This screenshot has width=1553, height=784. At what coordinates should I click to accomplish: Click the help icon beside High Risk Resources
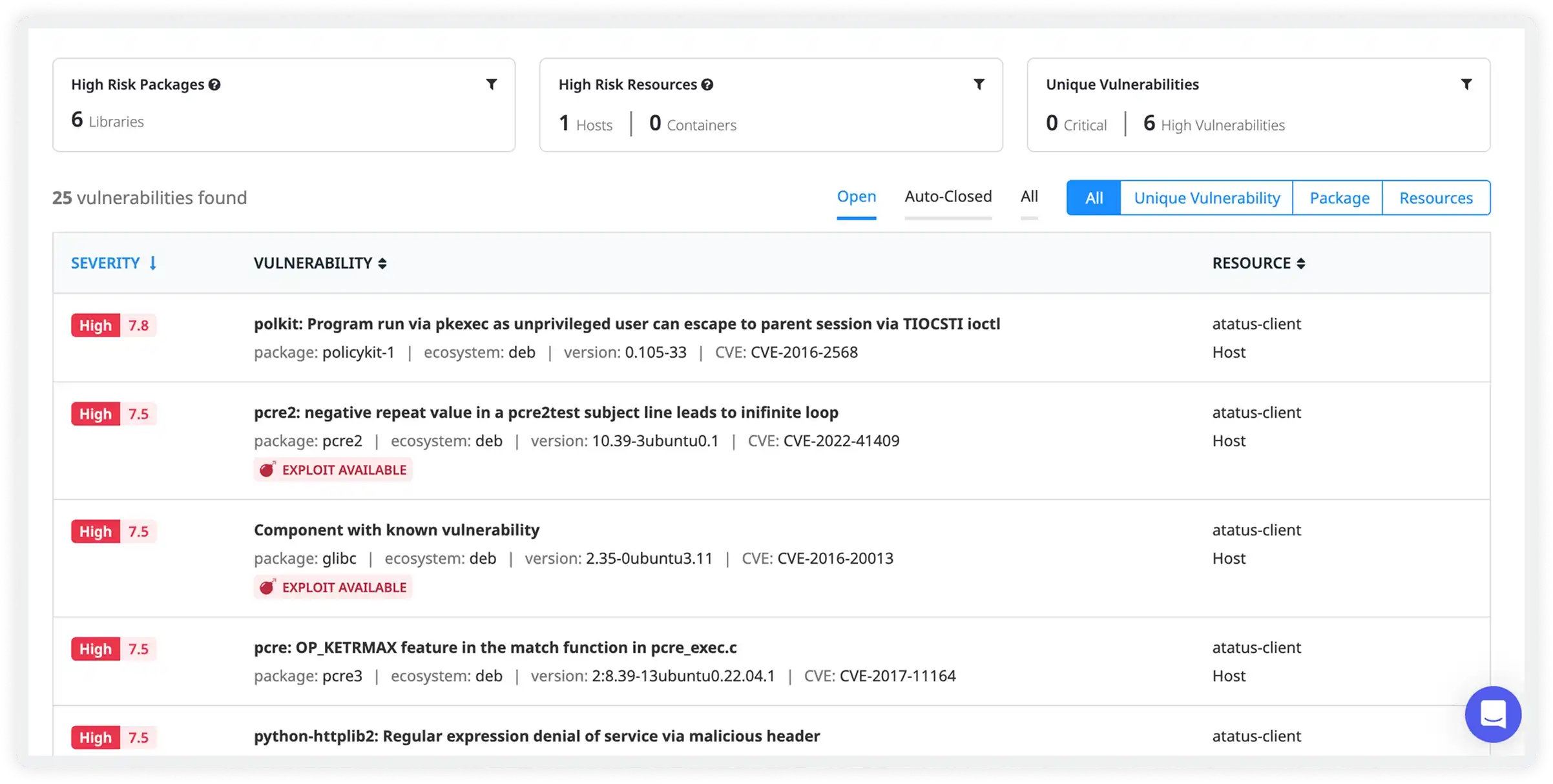[x=707, y=85]
